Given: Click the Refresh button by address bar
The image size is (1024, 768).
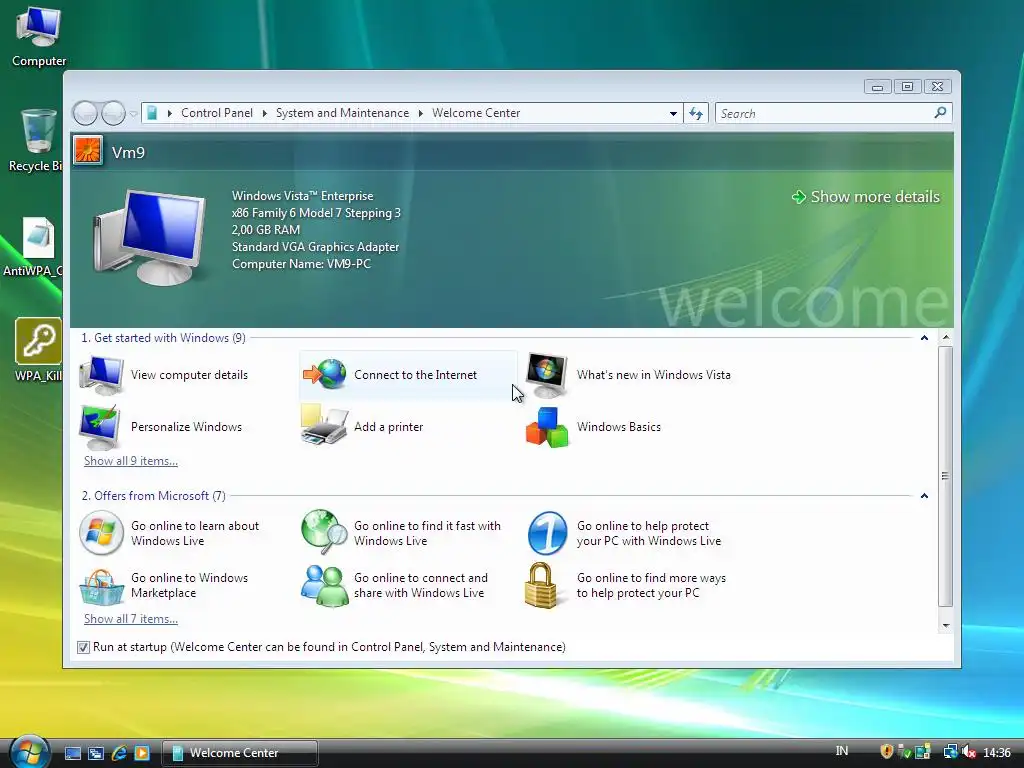Looking at the screenshot, I should tap(696, 114).
